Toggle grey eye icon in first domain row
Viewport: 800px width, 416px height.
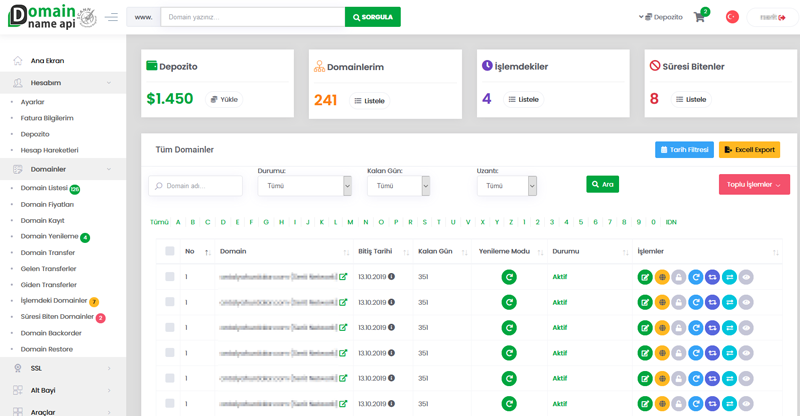click(746, 277)
